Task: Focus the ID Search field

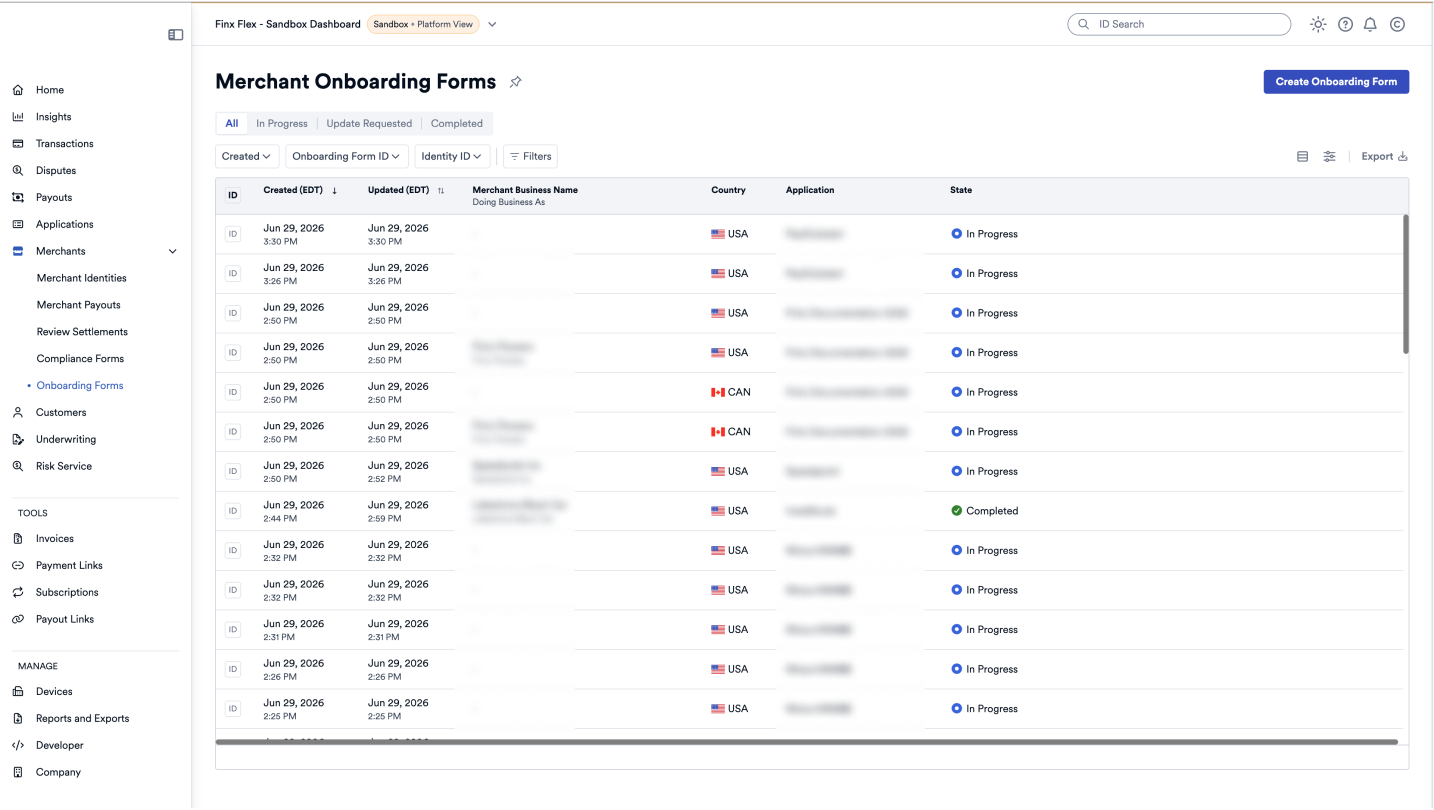Action: click(1179, 24)
